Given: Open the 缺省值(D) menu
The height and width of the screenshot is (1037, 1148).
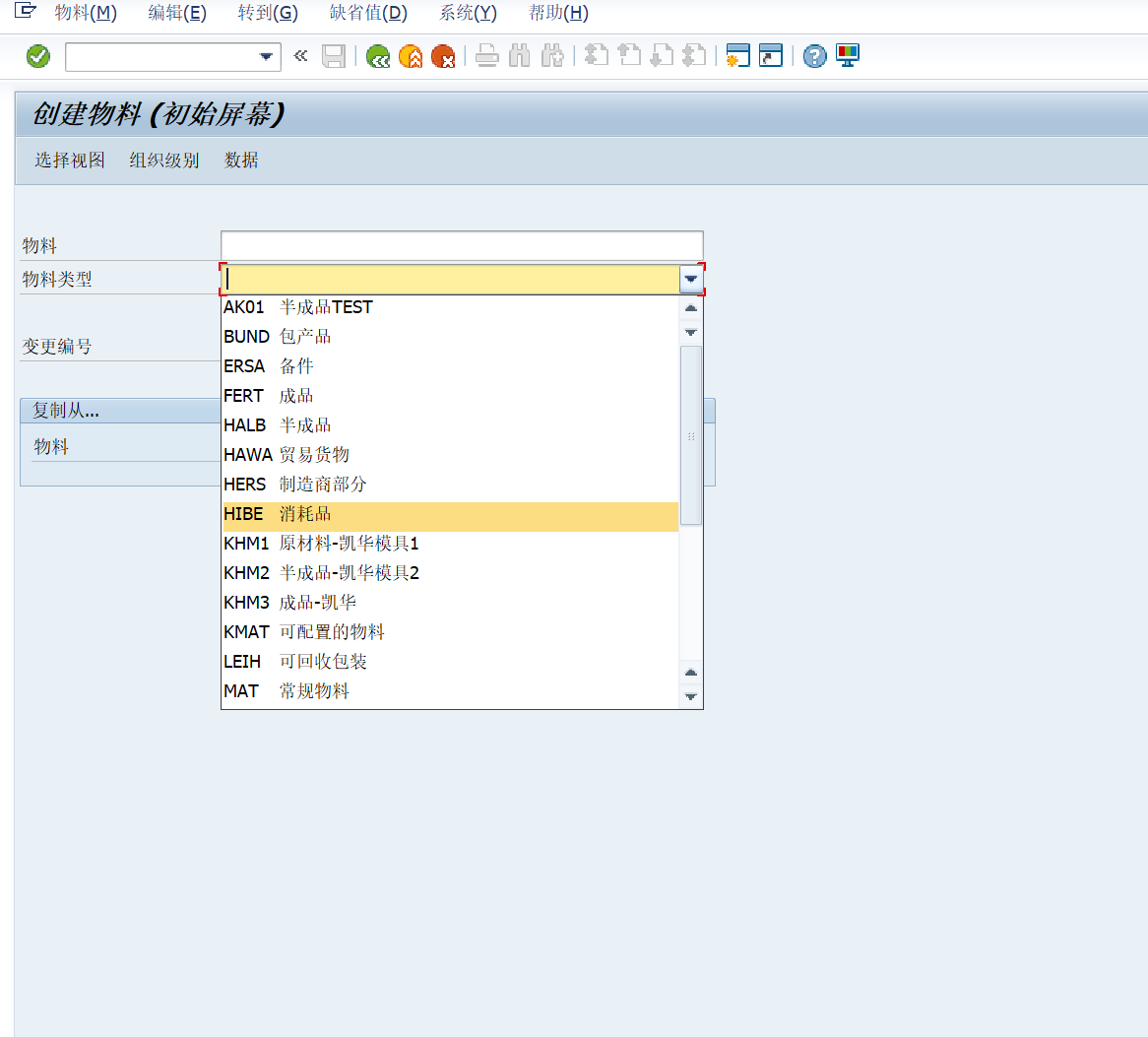Looking at the screenshot, I should (368, 13).
